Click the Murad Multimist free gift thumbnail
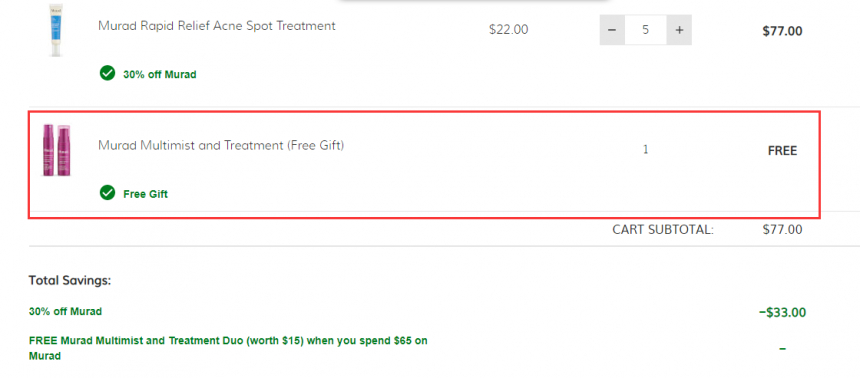 pyautogui.click(x=57, y=150)
